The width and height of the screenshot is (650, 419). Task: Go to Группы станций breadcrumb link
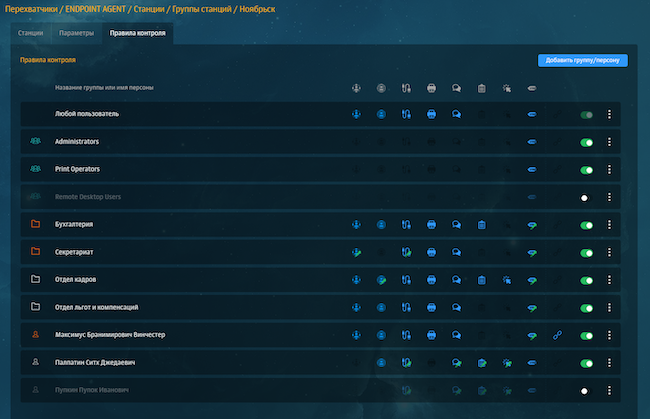[202, 9]
